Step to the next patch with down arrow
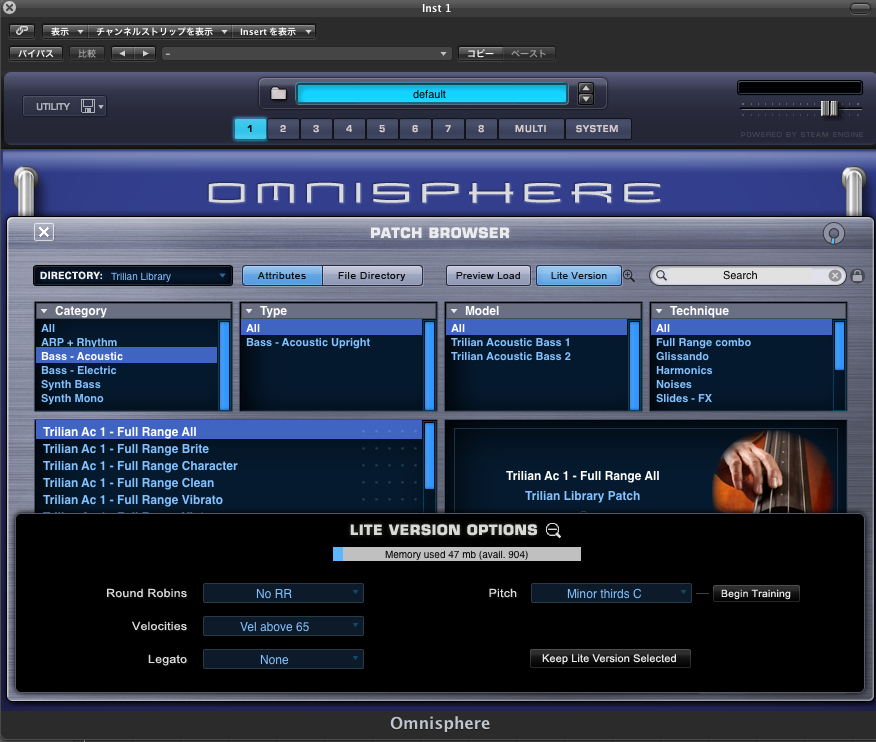This screenshot has width=876, height=742. tap(585, 99)
